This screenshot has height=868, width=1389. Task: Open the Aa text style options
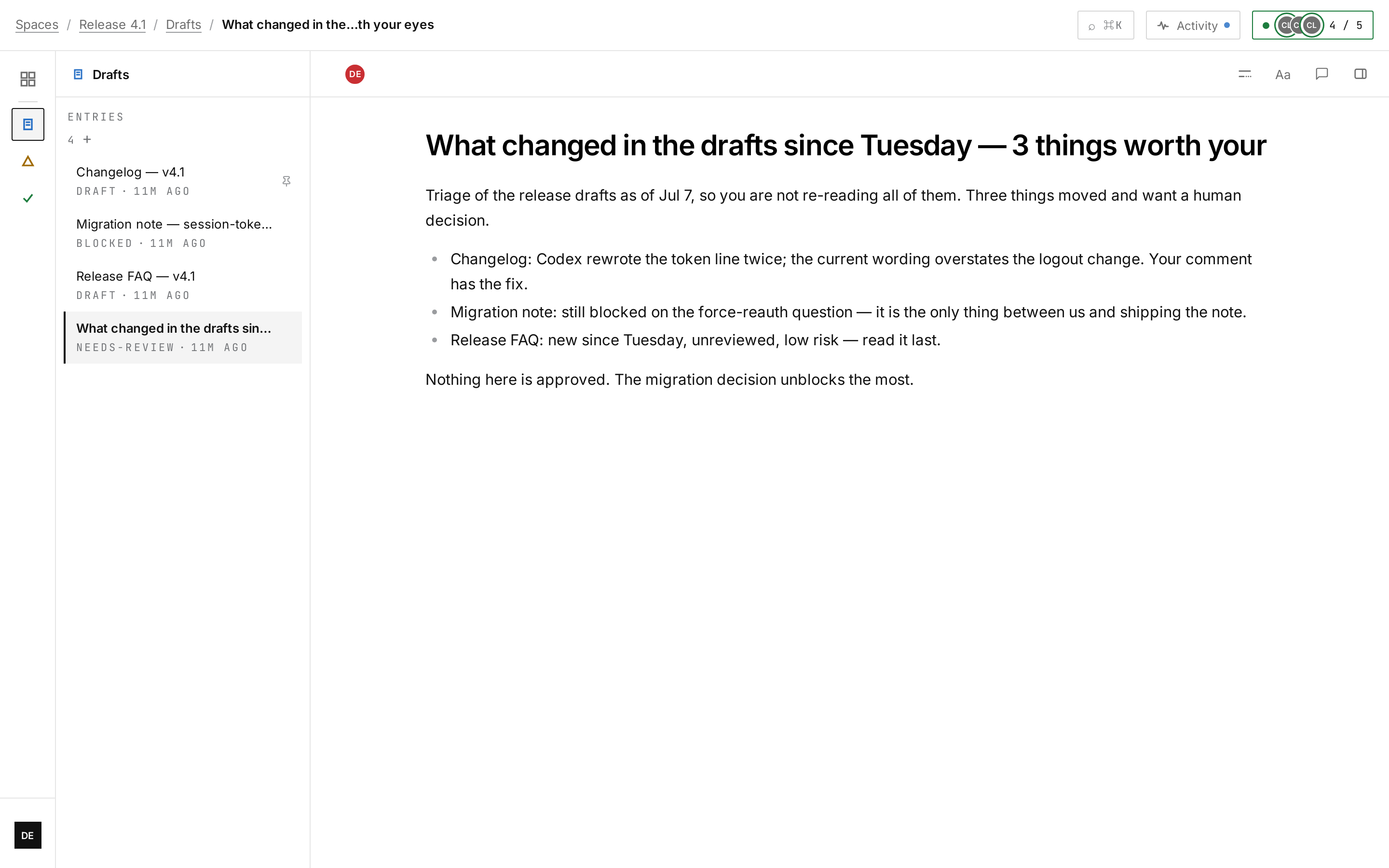1283,75
